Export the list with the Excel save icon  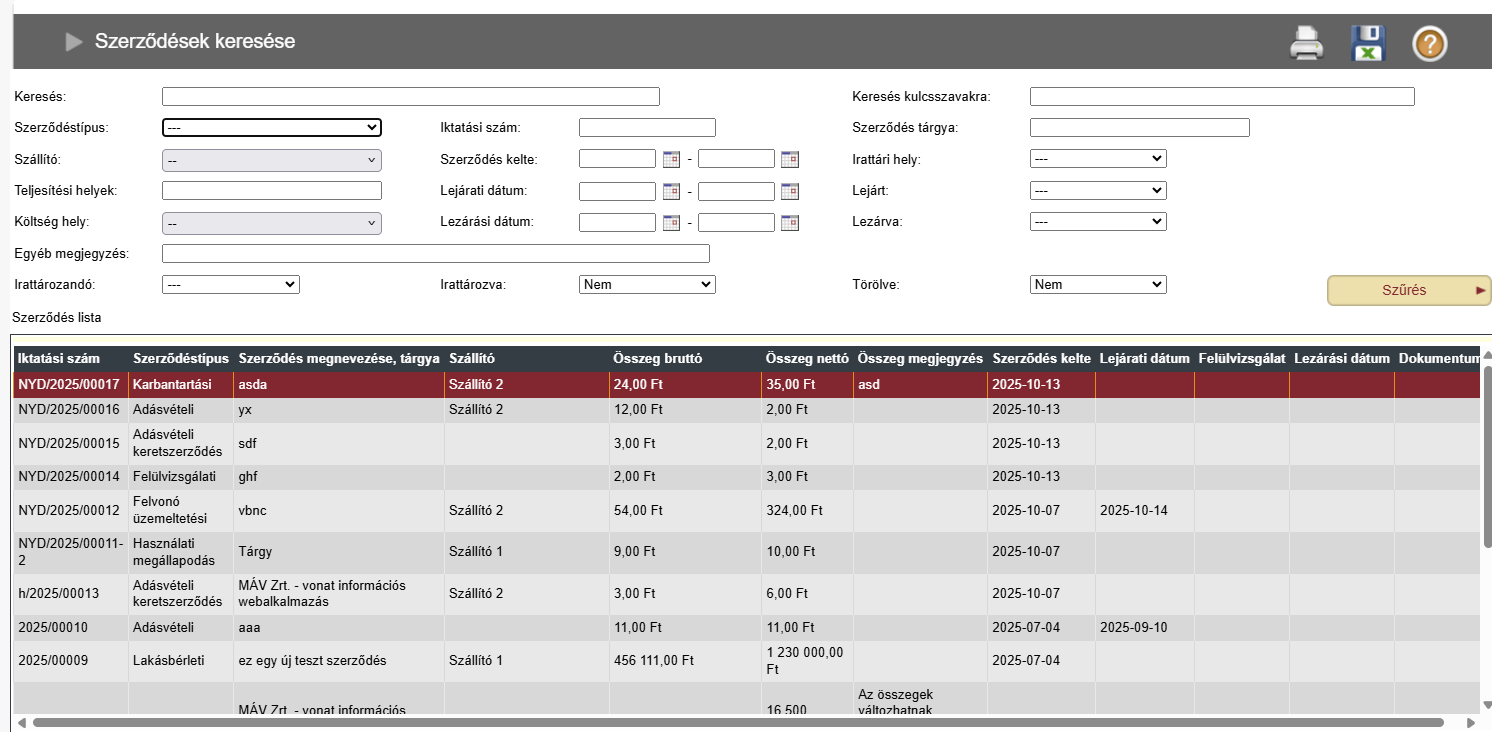tap(1368, 43)
